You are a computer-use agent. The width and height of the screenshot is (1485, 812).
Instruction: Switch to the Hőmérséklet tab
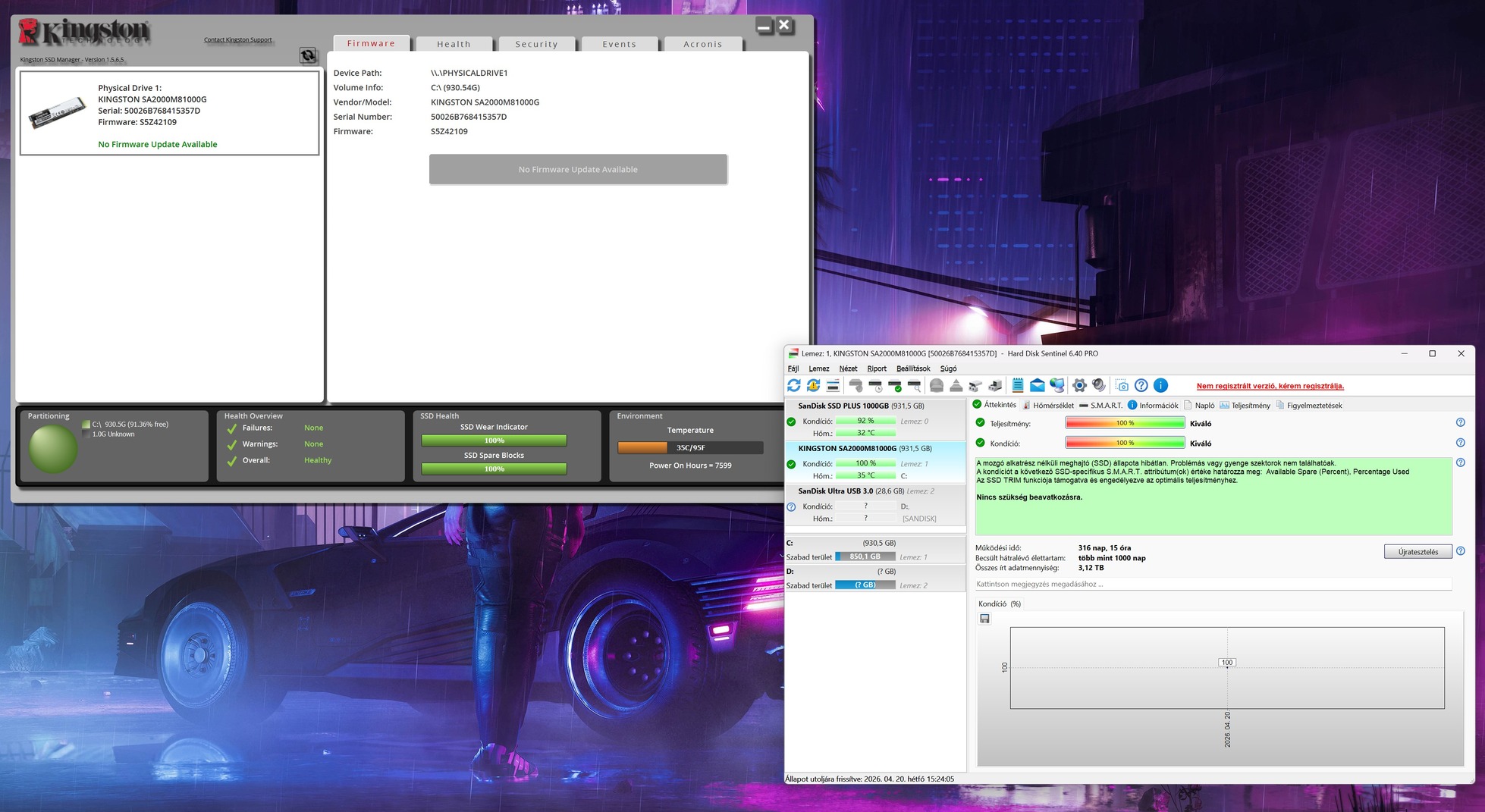click(1048, 406)
